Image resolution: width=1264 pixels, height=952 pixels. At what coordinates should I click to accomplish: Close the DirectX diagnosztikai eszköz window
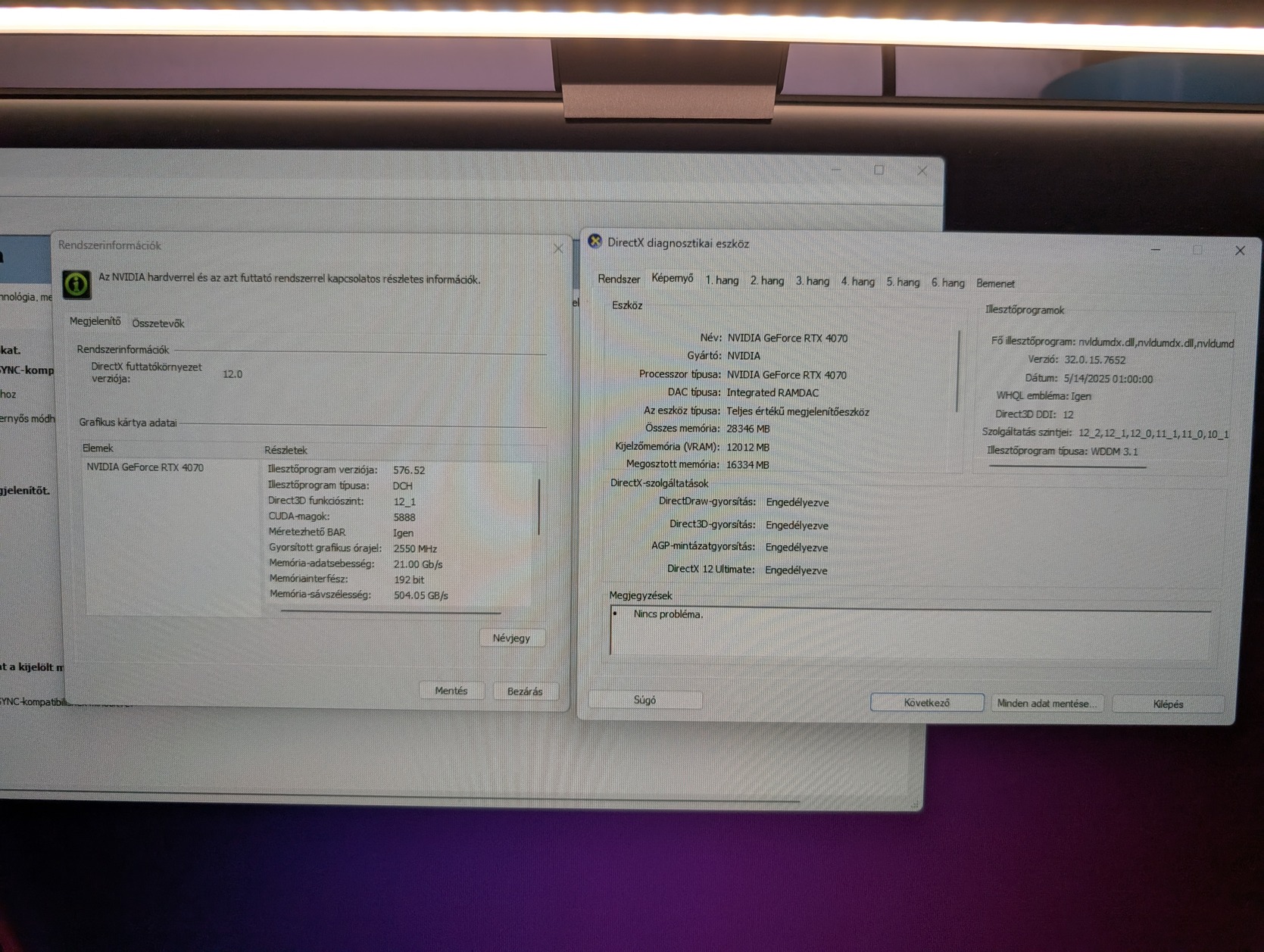point(1240,251)
